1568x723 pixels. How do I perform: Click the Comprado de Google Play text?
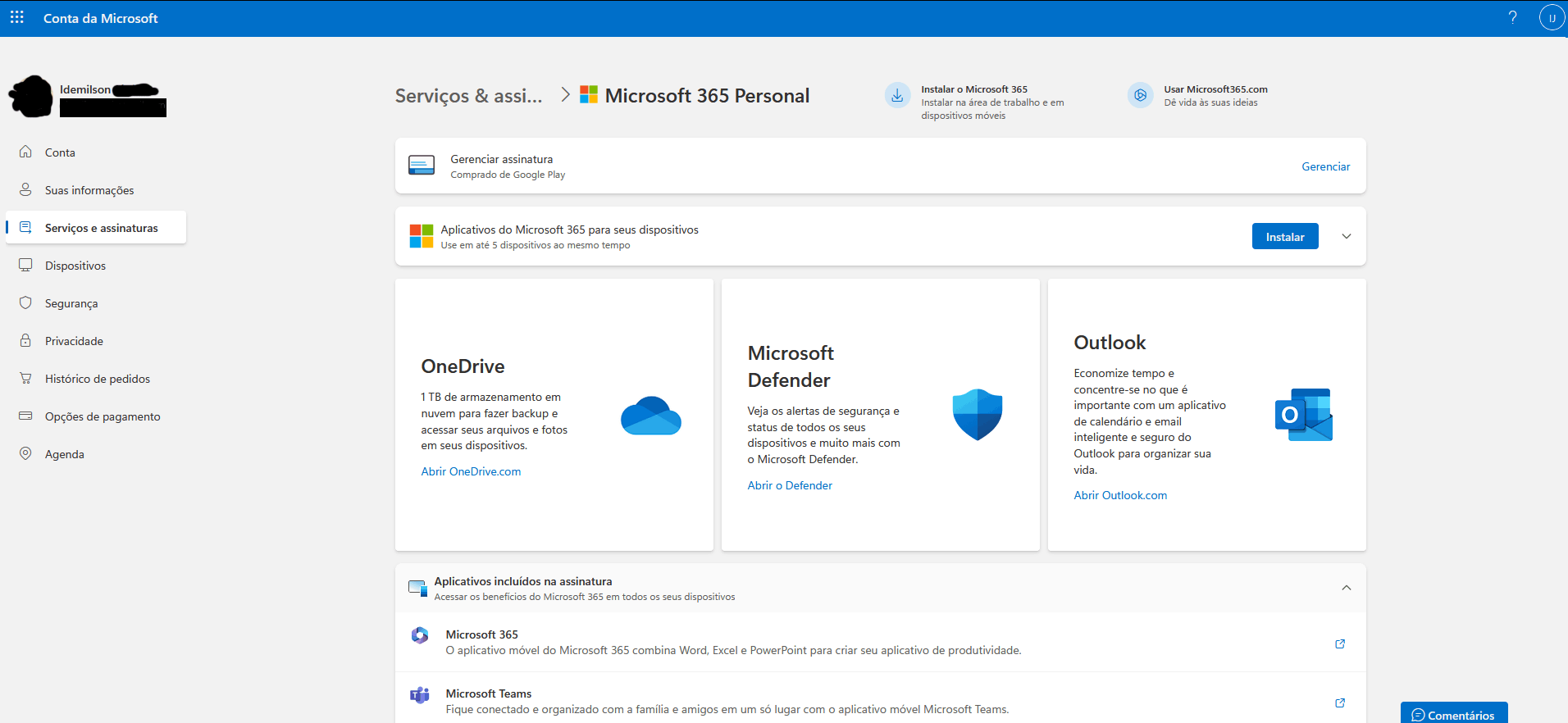[508, 175]
